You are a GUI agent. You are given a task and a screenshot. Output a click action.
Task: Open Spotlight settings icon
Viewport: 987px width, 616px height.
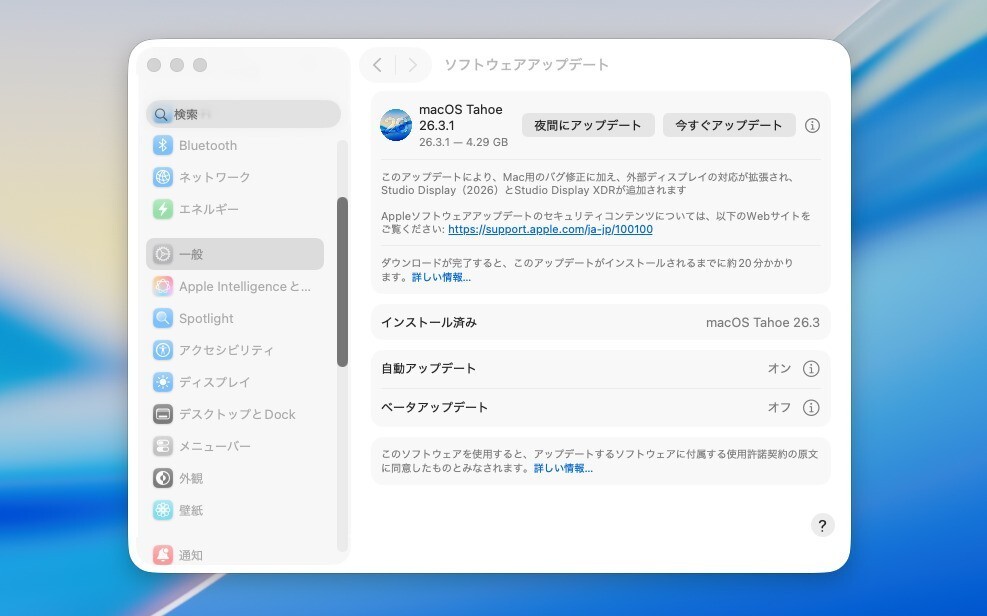click(163, 319)
